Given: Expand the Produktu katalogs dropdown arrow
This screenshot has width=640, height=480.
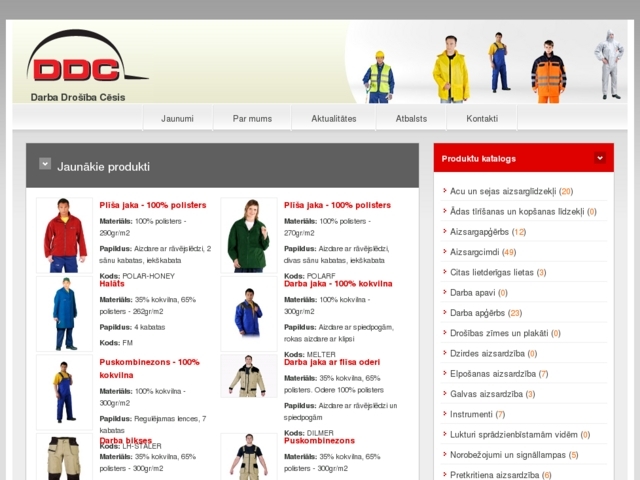Looking at the screenshot, I should click(599, 158).
